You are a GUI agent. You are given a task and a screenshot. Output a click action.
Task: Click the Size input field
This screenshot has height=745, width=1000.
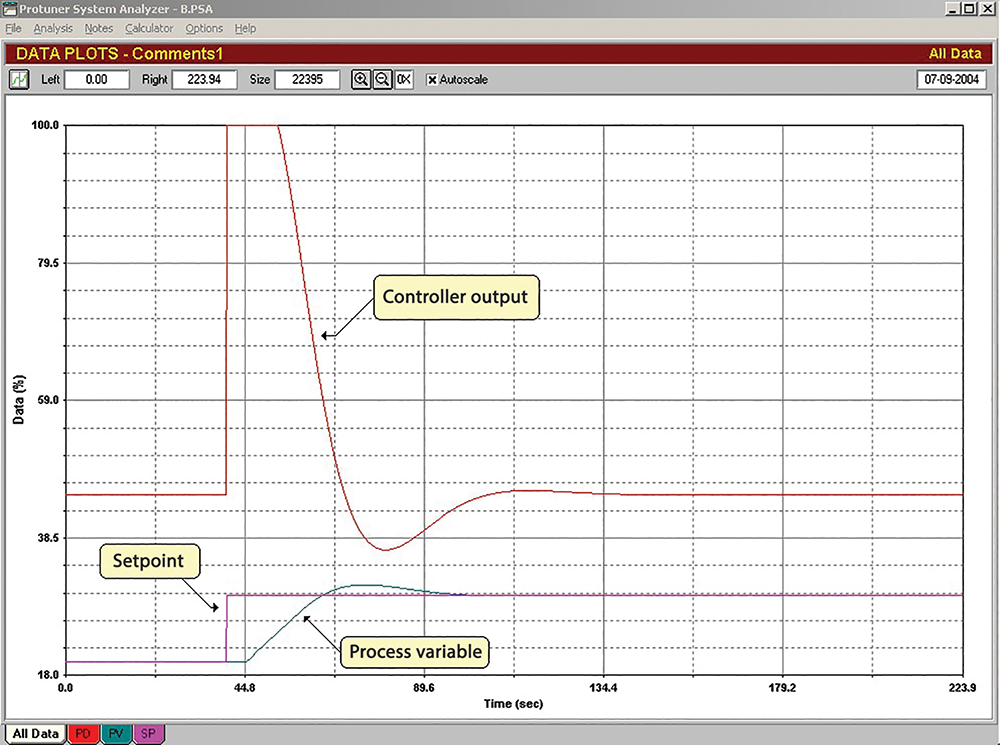click(307, 80)
